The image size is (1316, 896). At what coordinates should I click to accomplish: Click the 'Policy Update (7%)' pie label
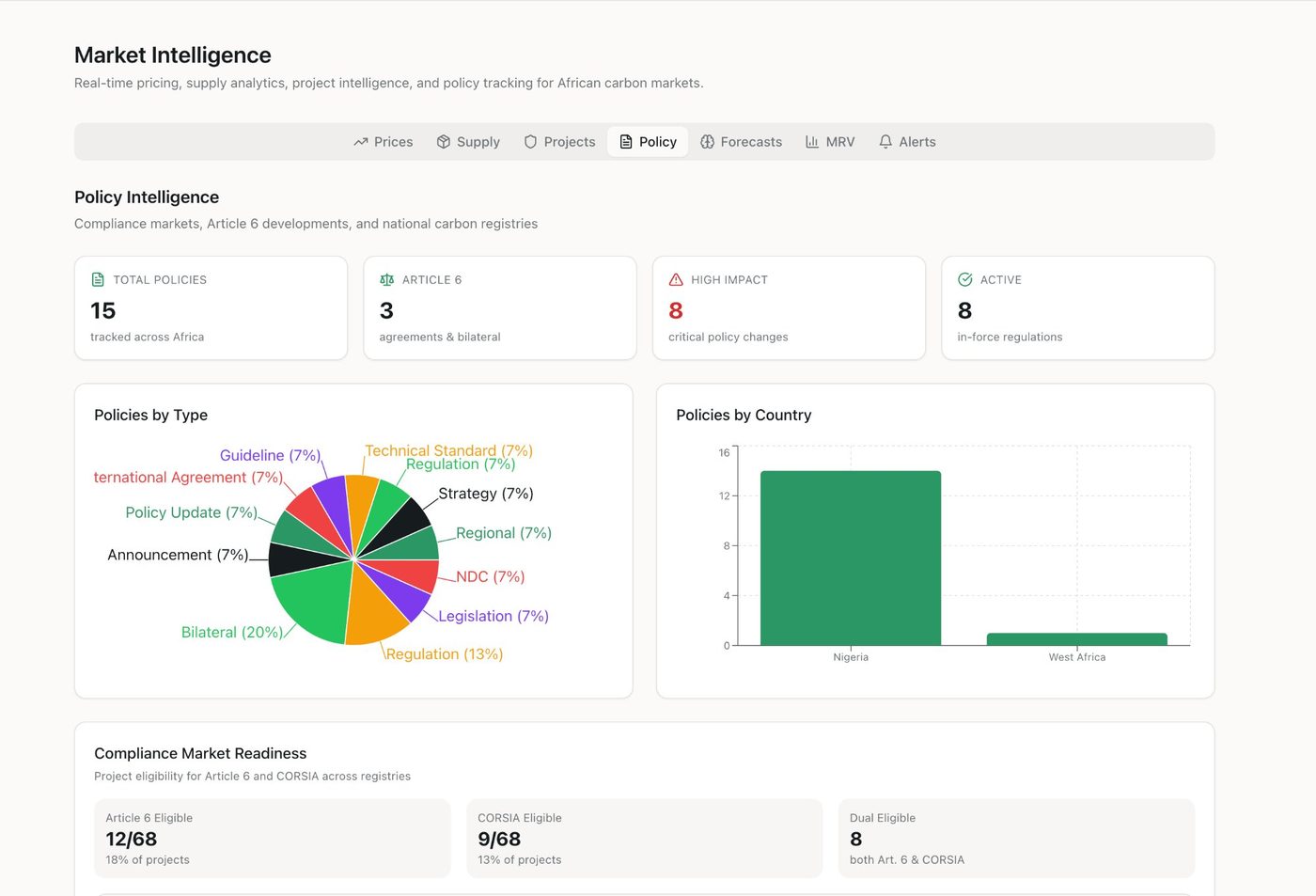[x=192, y=512]
